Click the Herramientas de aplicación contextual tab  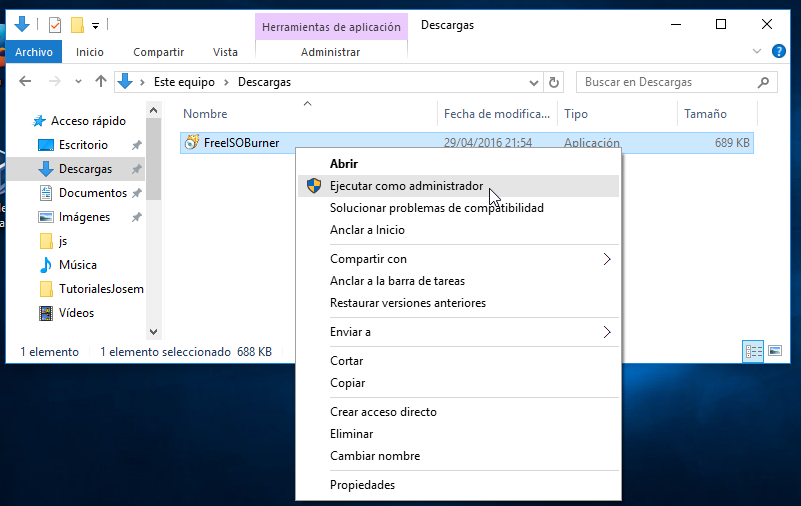331,27
